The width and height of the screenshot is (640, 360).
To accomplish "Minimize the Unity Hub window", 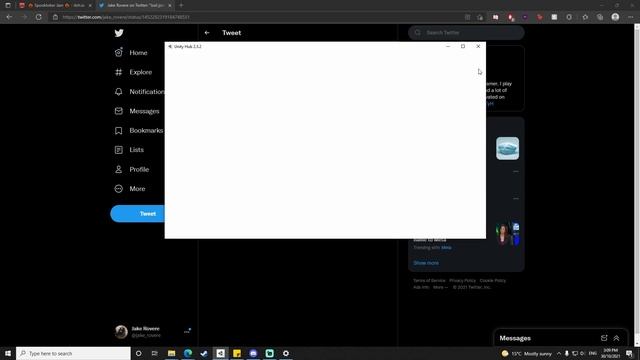I will click(448, 47).
